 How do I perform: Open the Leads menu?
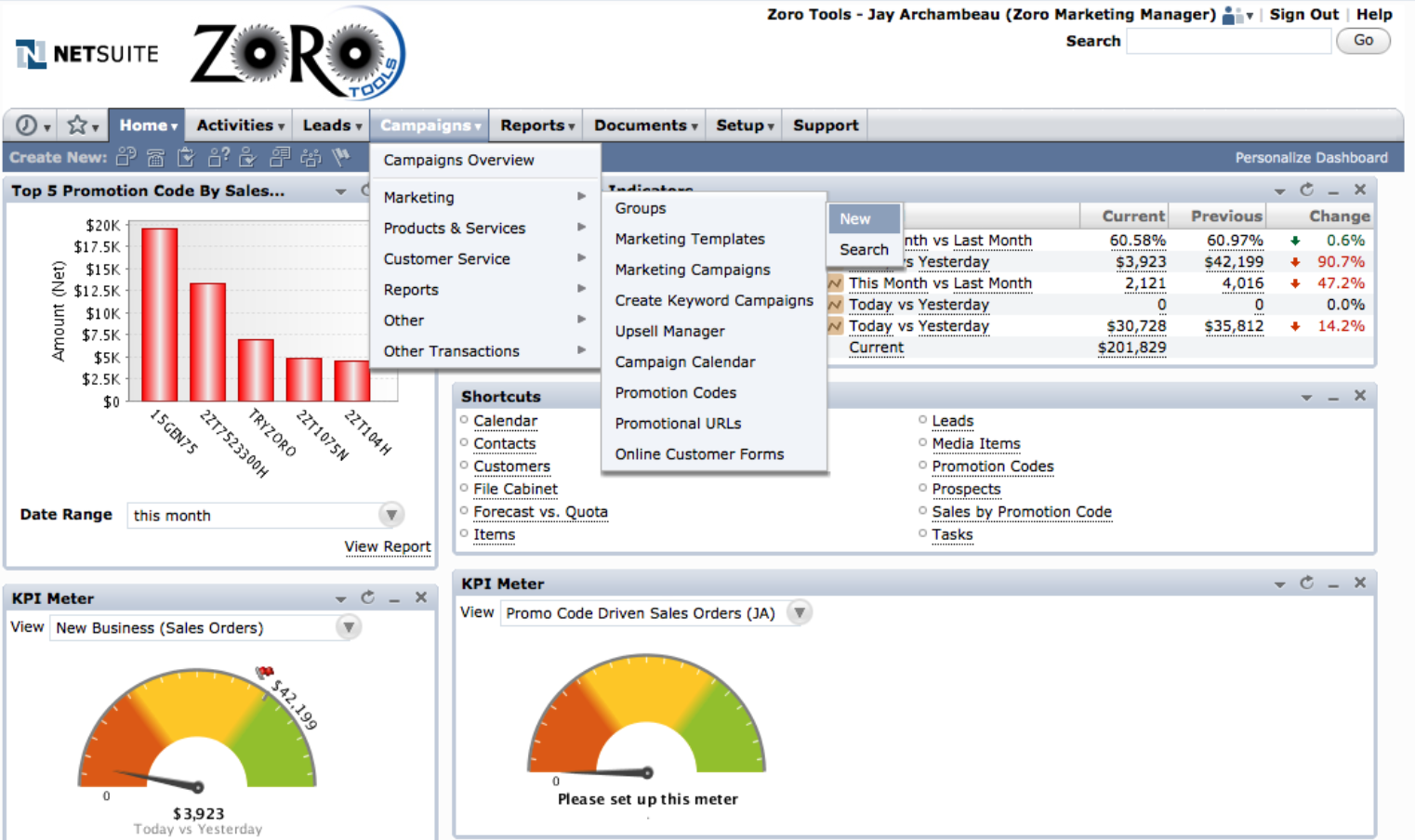(332, 125)
